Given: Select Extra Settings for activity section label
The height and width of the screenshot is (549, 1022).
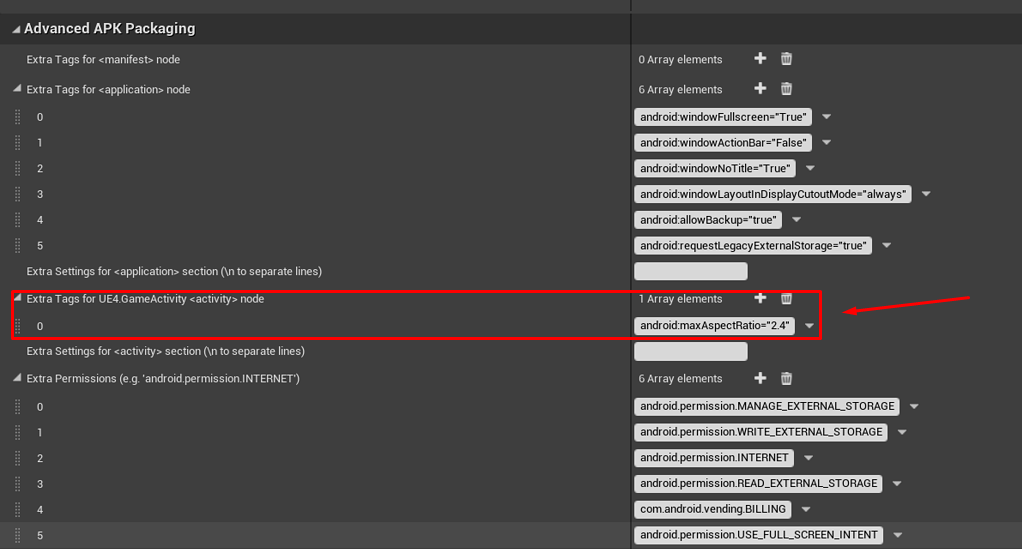Looking at the screenshot, I should pos(166,351).
